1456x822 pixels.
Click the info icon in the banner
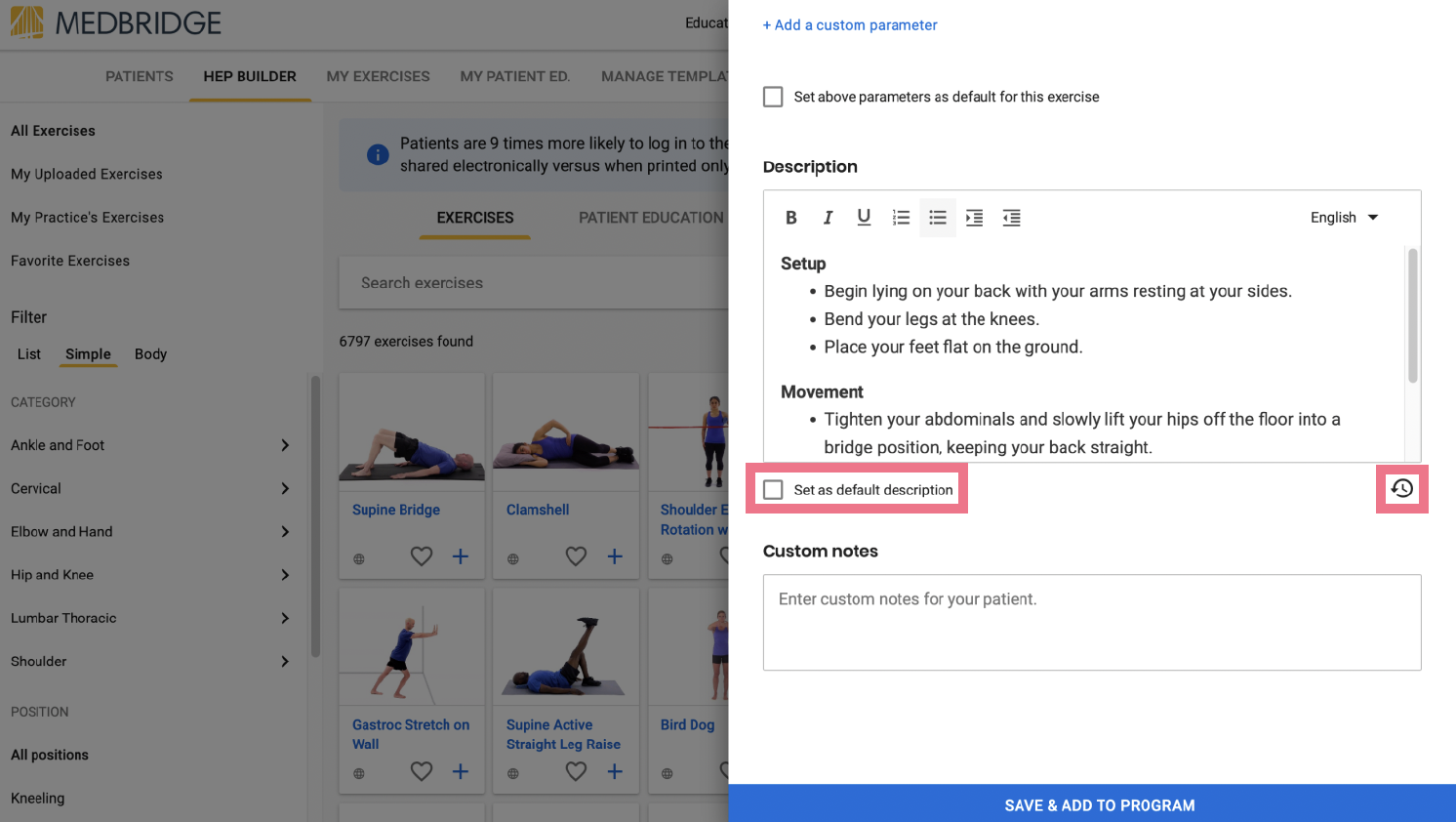click(x=378, y=155)
